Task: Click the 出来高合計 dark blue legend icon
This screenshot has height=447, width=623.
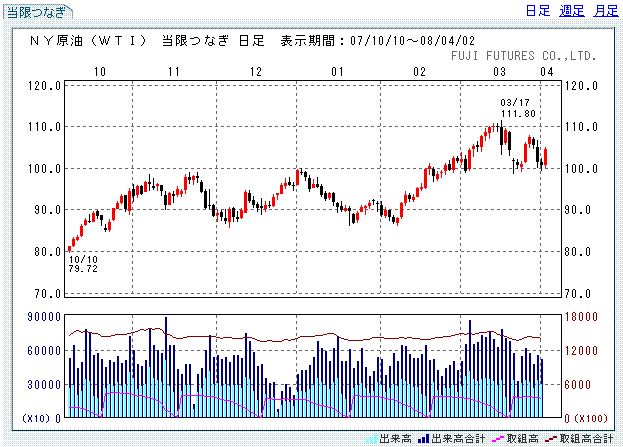Action: point(424,438)
